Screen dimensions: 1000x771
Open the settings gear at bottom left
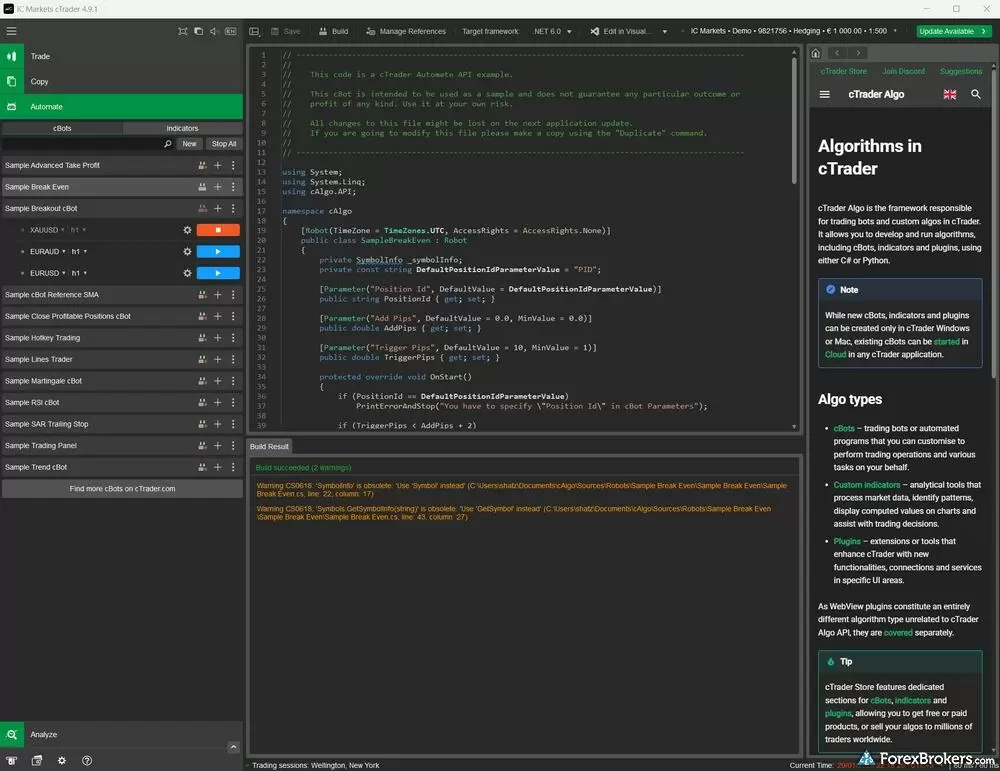pyautogui.click(x=61, y=760)
